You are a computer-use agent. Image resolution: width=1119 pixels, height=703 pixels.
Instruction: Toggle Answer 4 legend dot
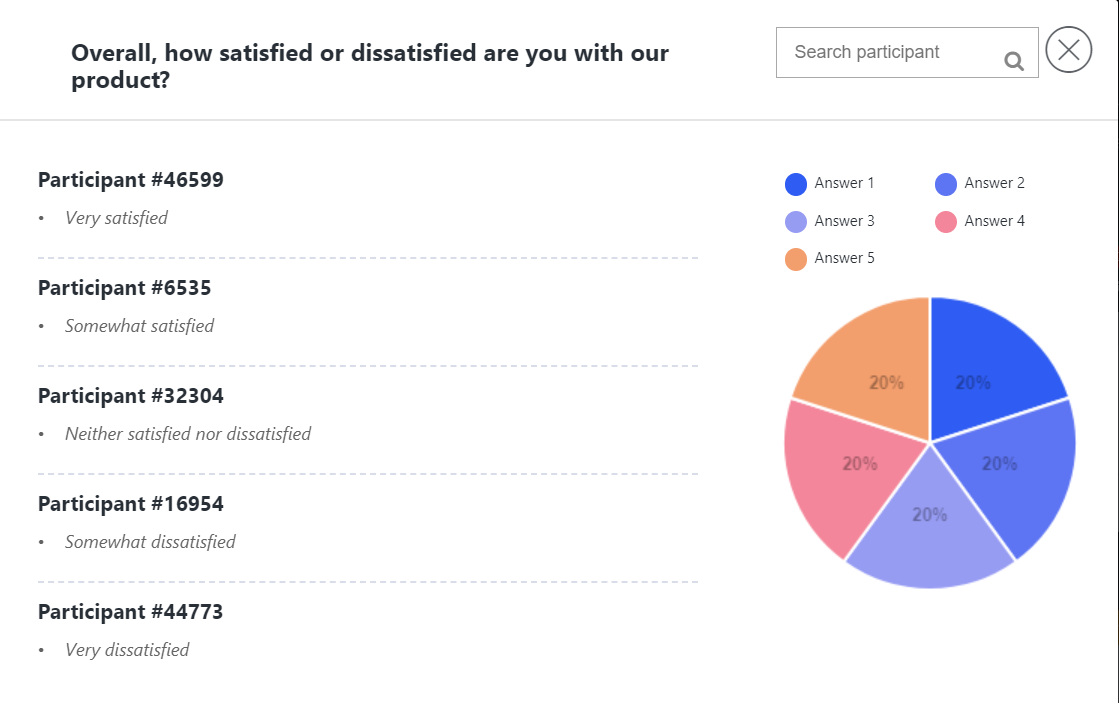[946, 222]
